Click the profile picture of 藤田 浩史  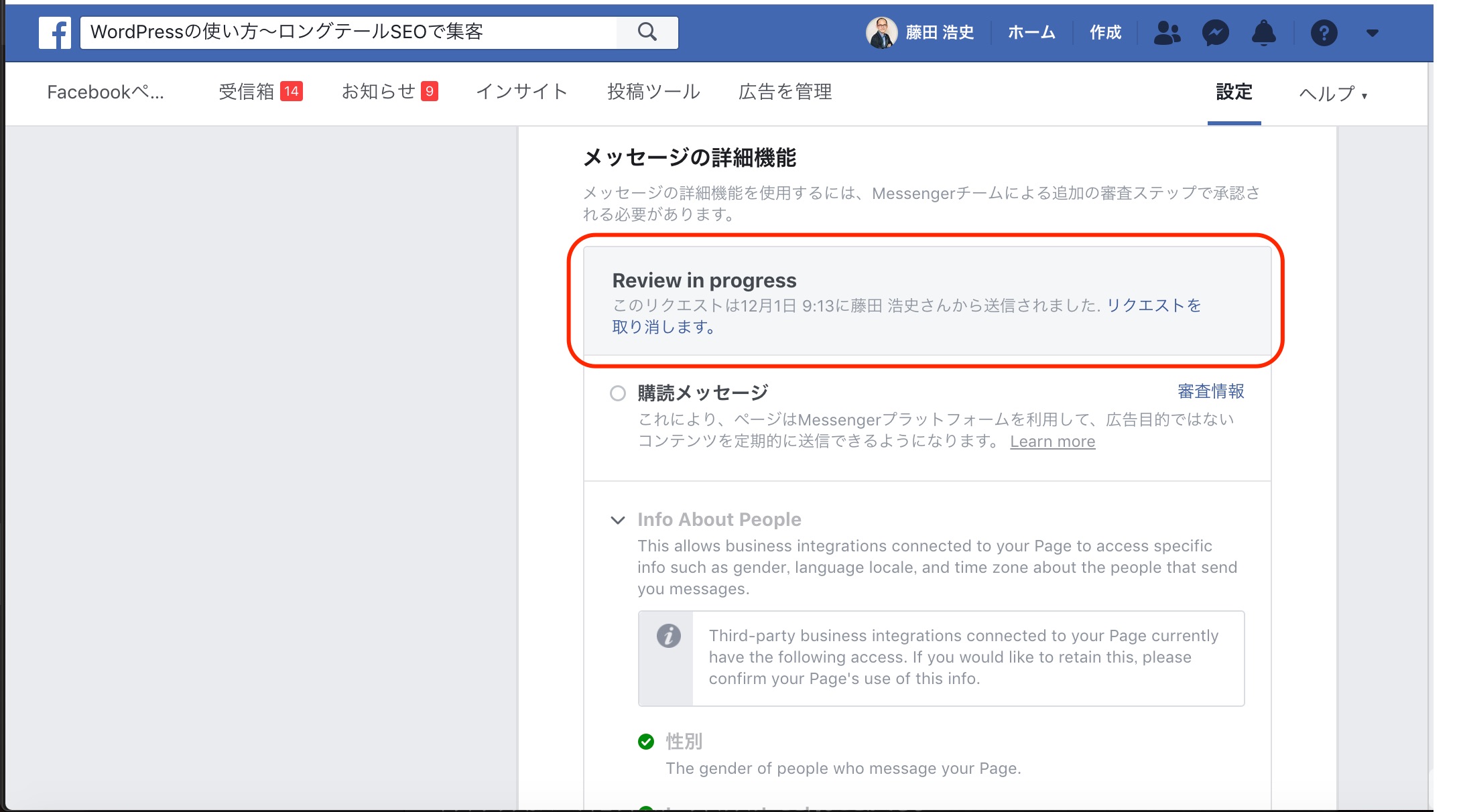pos(881,32)
